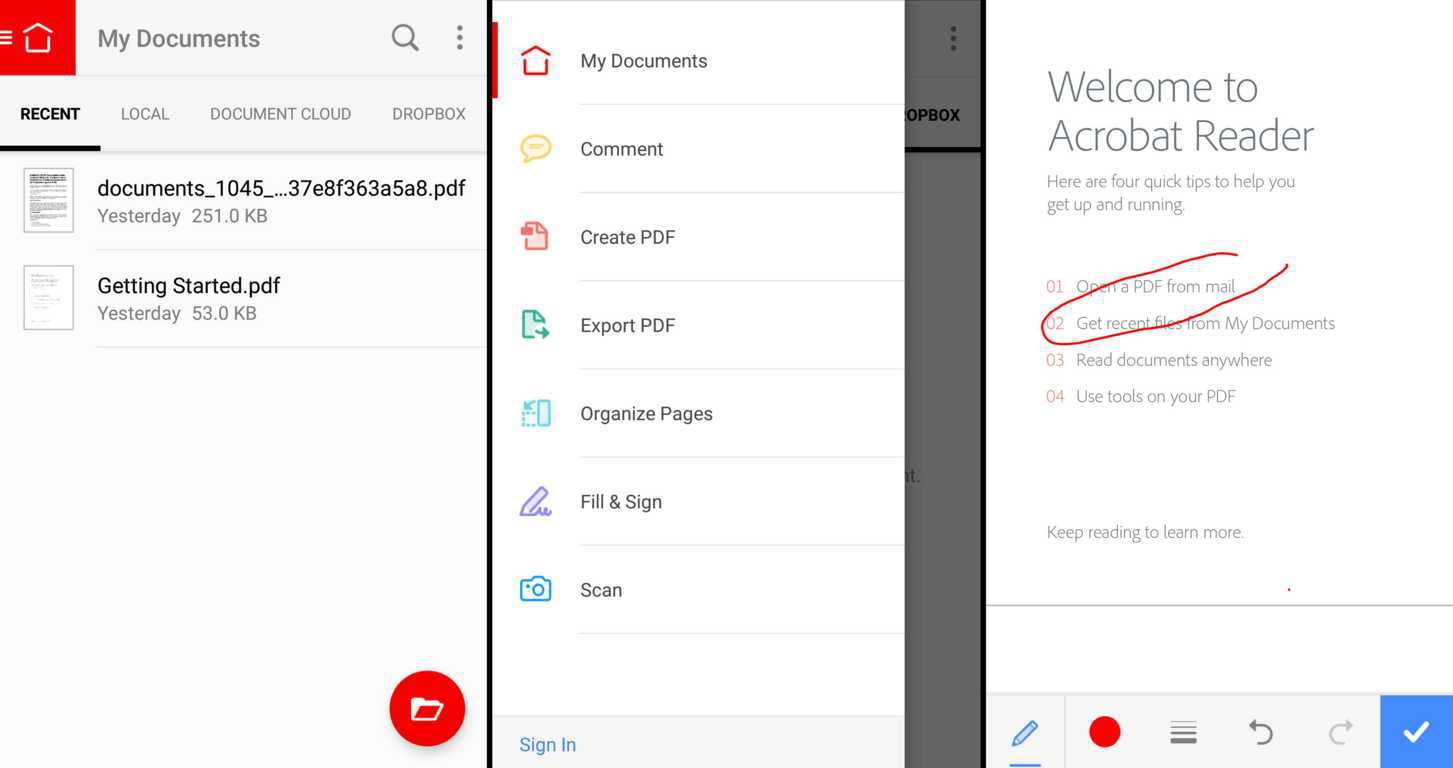Switch to the LOCAL tab

pyautogui.click(x=145, y=114)
